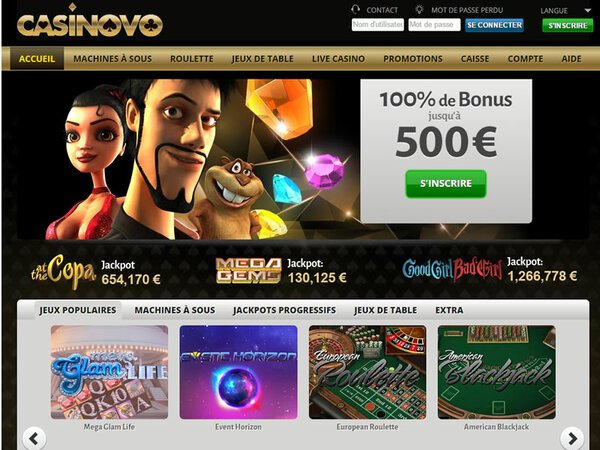Click the S'inscrire button under 500 € bonus
Image resolution: width=600 pixels, height=450 pixels.
tap(446, 184)
